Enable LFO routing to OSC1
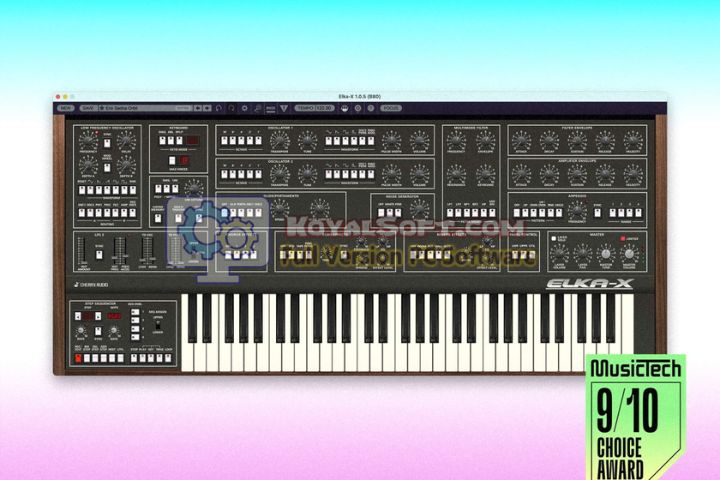 (81, 213)
